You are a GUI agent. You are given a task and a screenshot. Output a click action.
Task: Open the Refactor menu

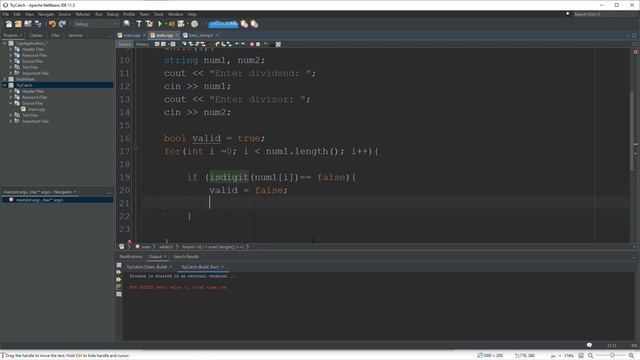coord(82,14)
